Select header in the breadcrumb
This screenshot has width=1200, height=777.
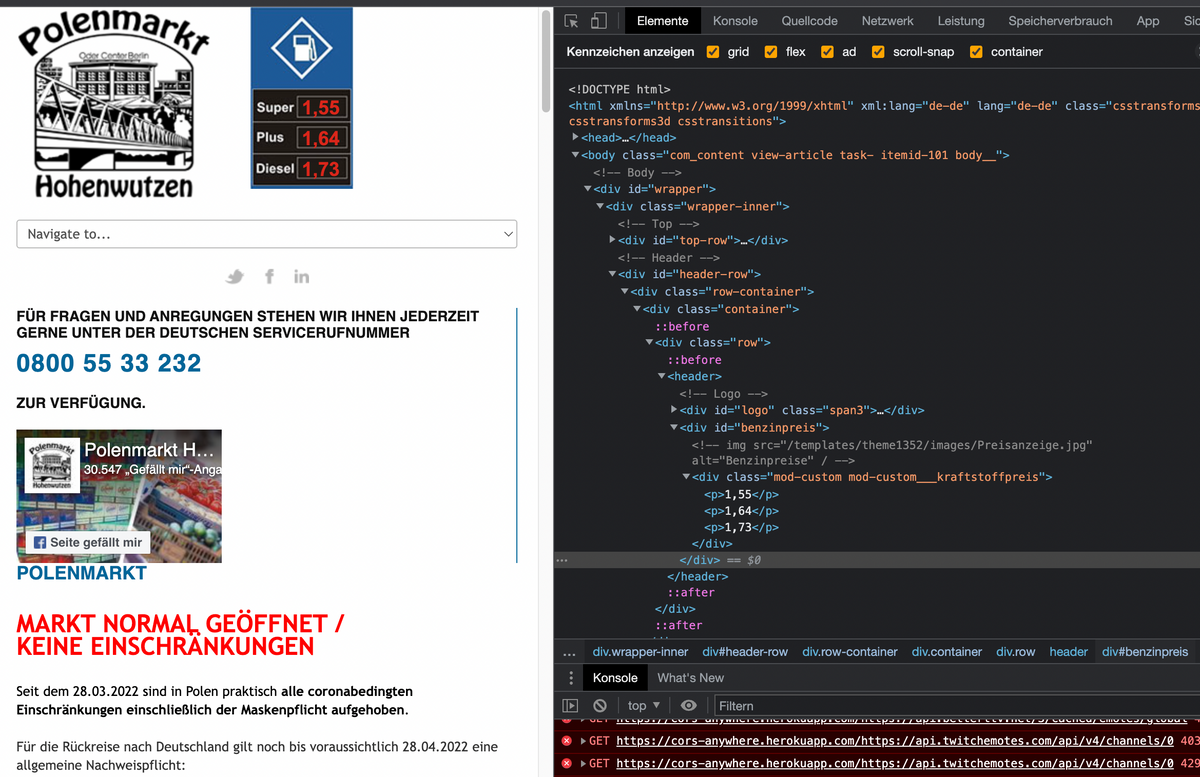point(1069,652)
